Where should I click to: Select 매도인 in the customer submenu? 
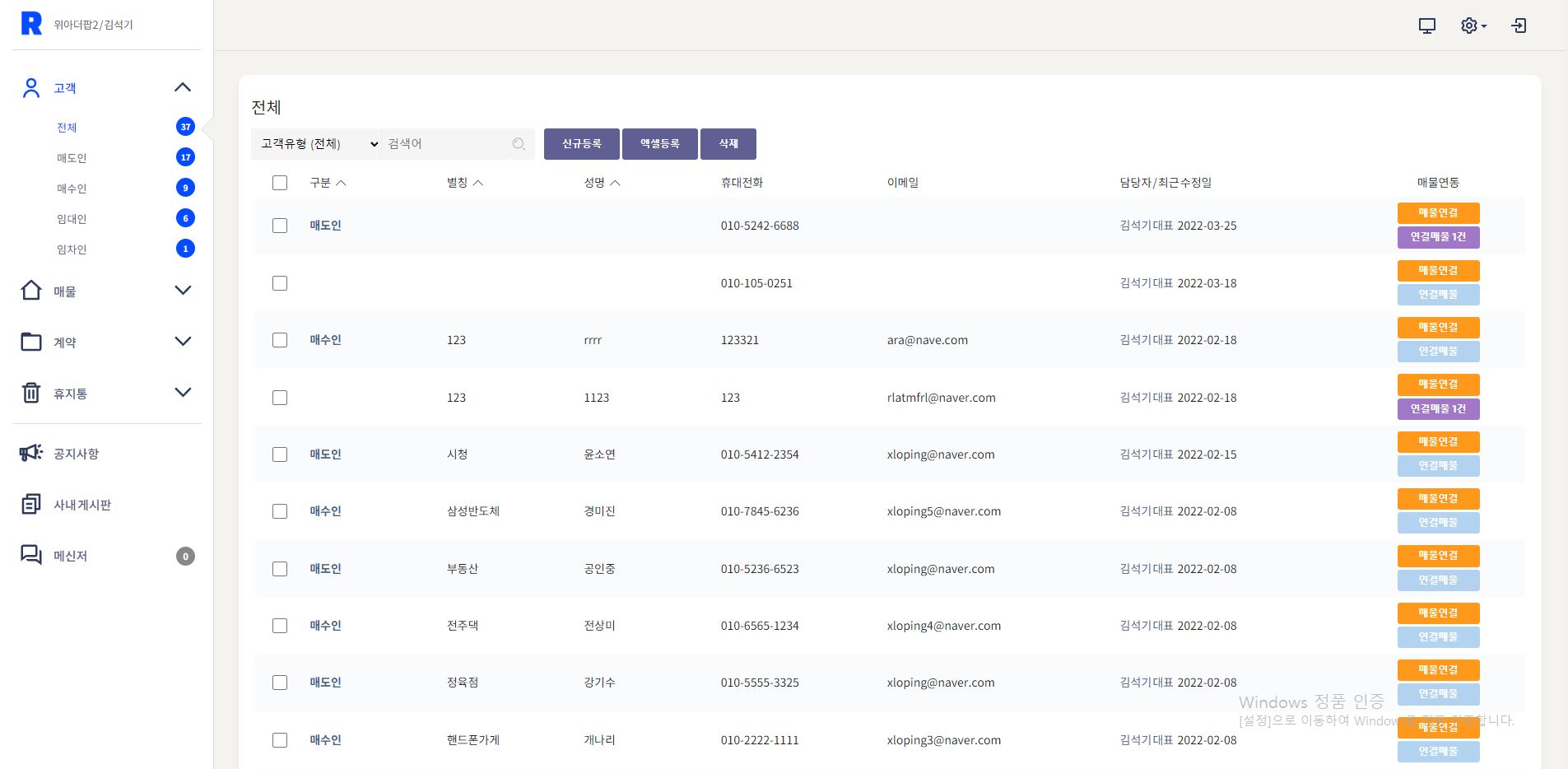coord(72,158)
